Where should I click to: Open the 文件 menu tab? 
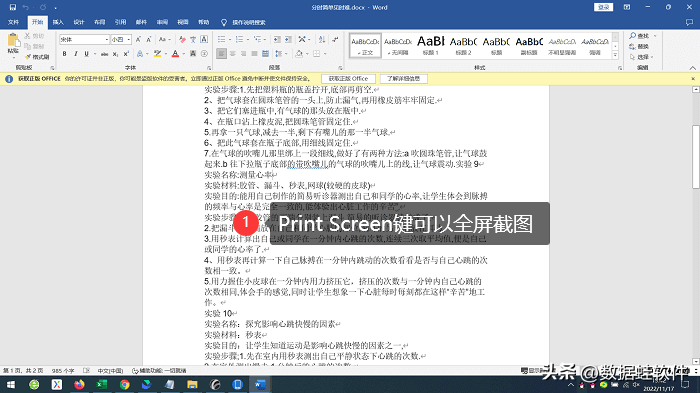13,22
